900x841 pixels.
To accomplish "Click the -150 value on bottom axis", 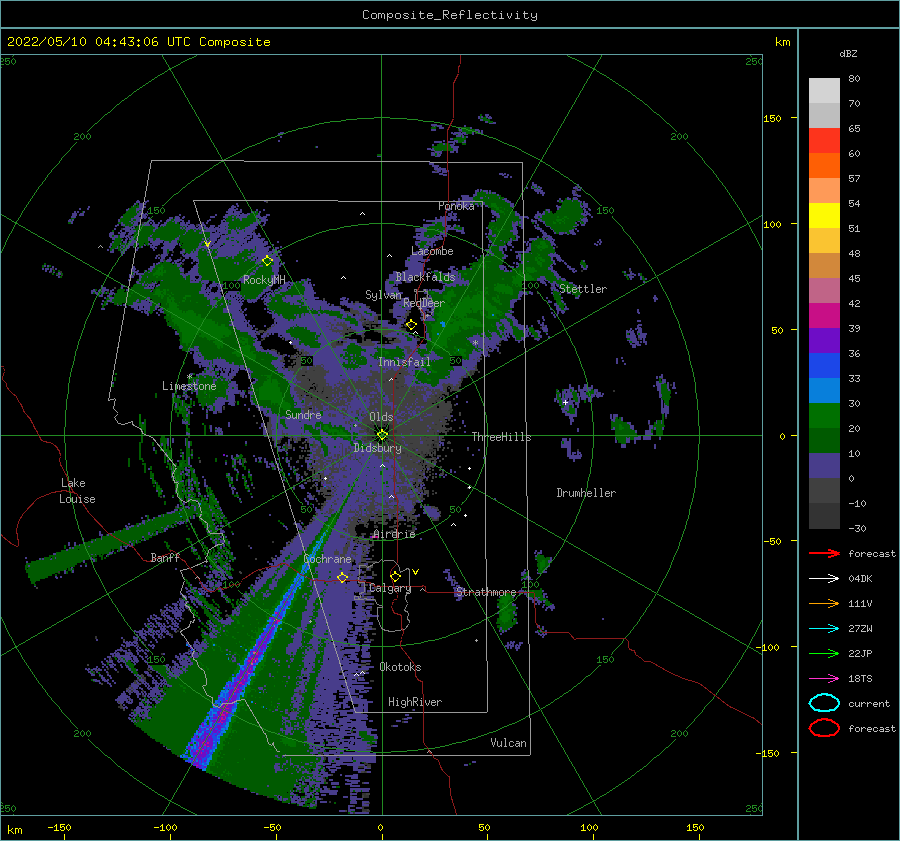I will tap(59, 827).
